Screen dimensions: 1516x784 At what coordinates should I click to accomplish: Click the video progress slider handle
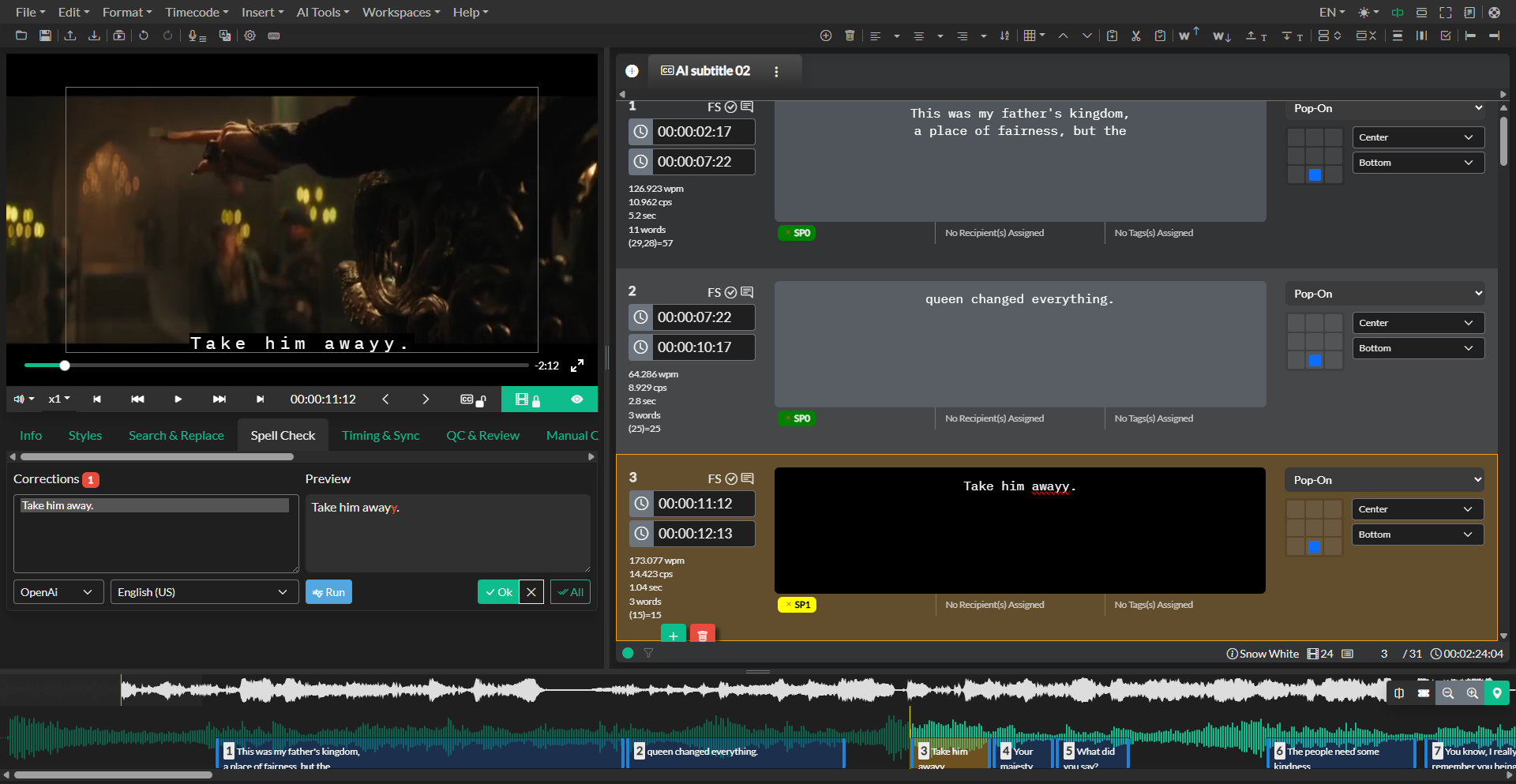pyautogui.click(x=65, y=366)
